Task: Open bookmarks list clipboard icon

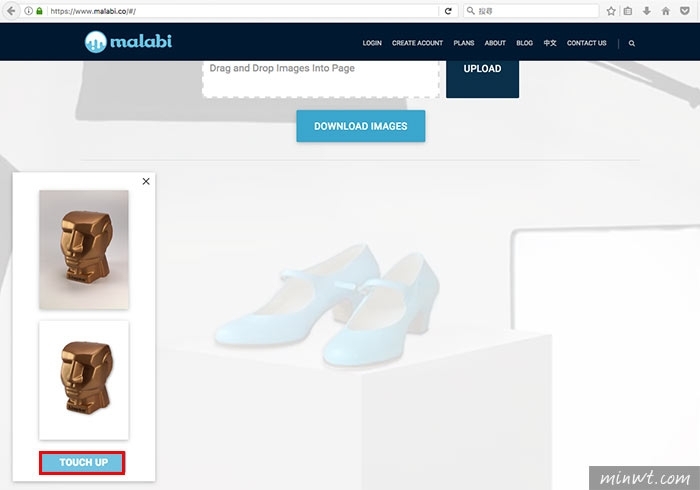Action: coord(628,11)
